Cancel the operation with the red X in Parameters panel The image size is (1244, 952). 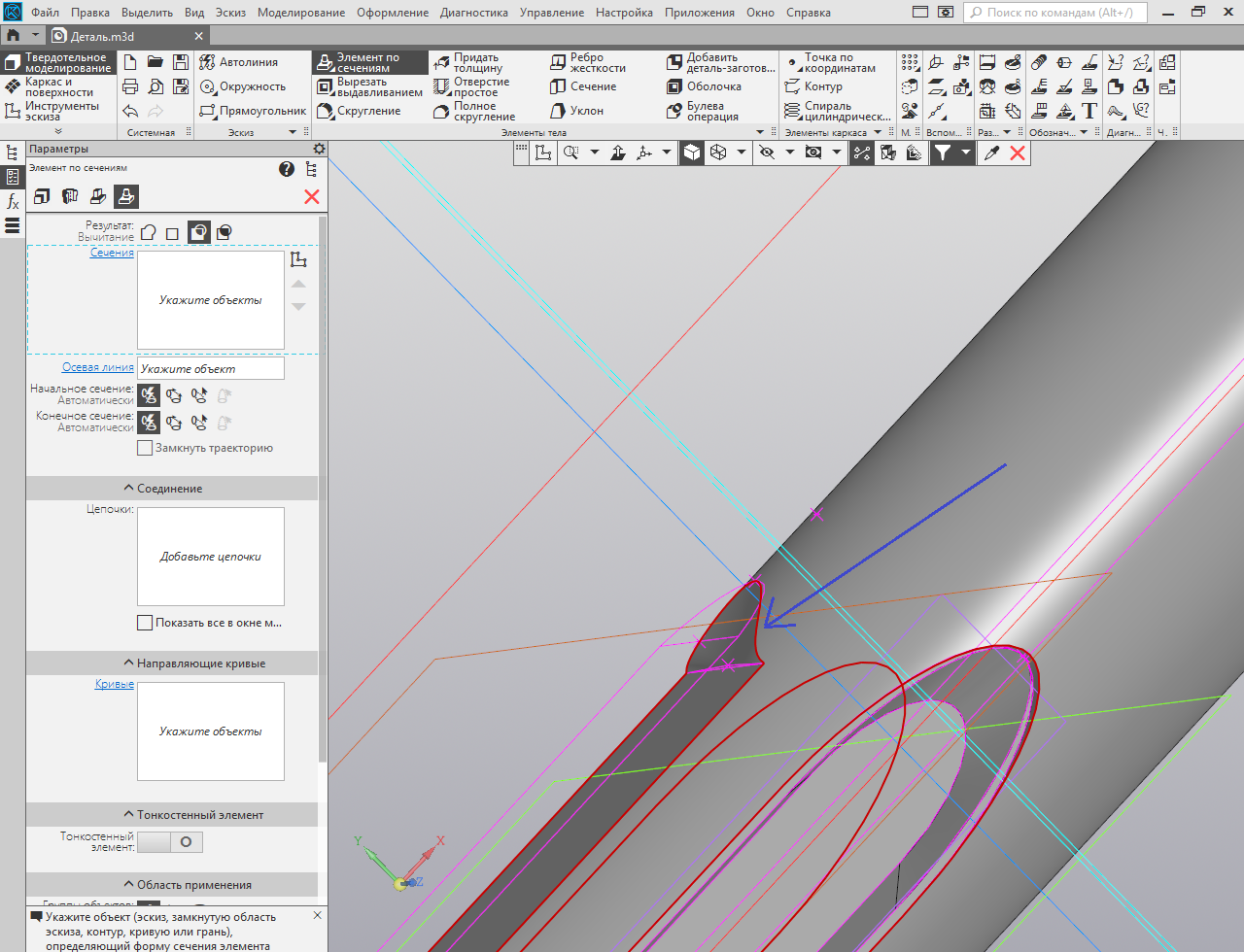point(312,197)
